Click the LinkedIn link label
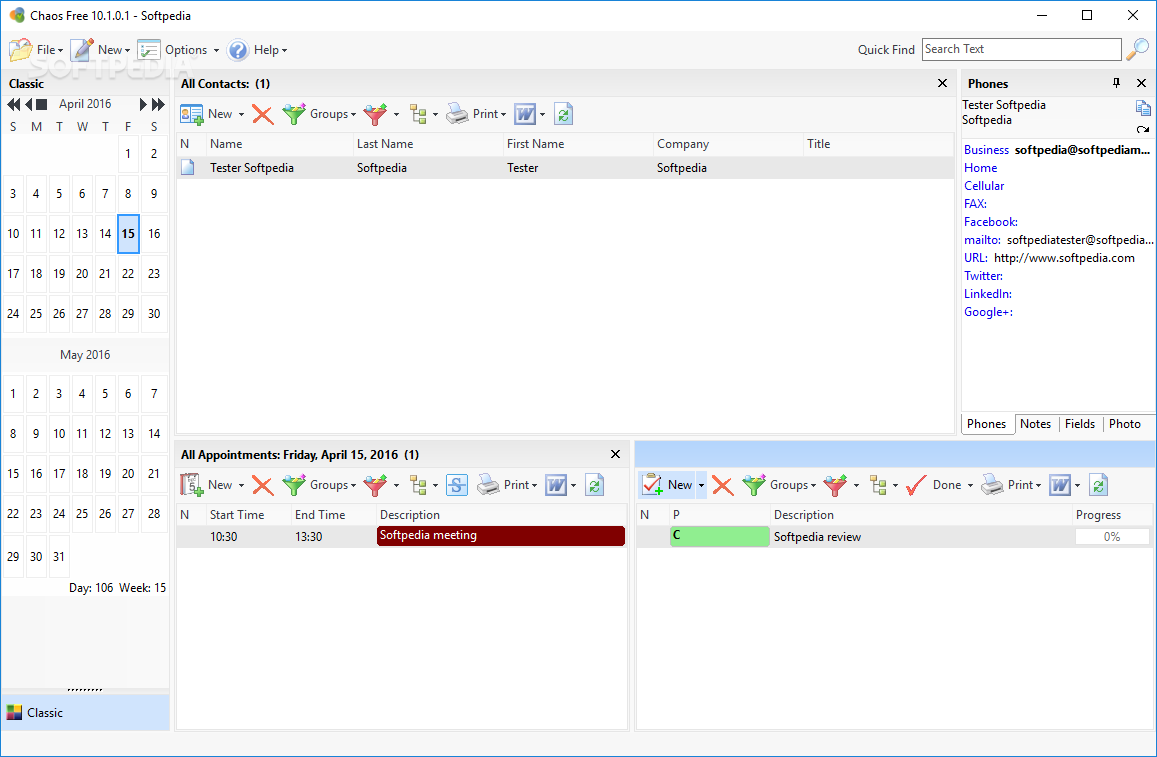 click(x=987, y=294)
